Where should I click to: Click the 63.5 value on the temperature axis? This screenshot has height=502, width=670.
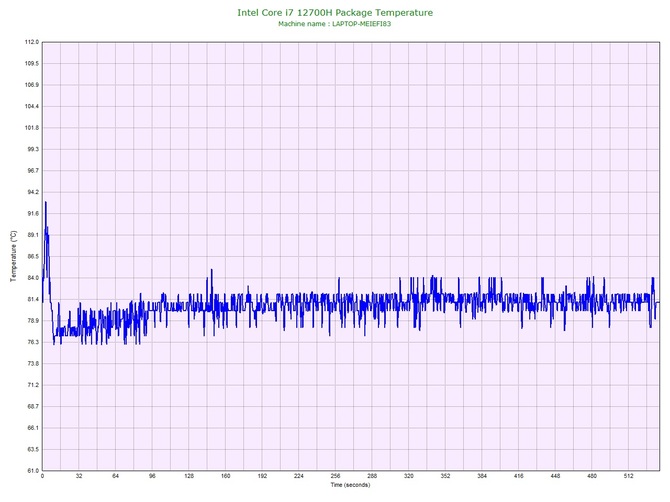click(x=32, y=449)
